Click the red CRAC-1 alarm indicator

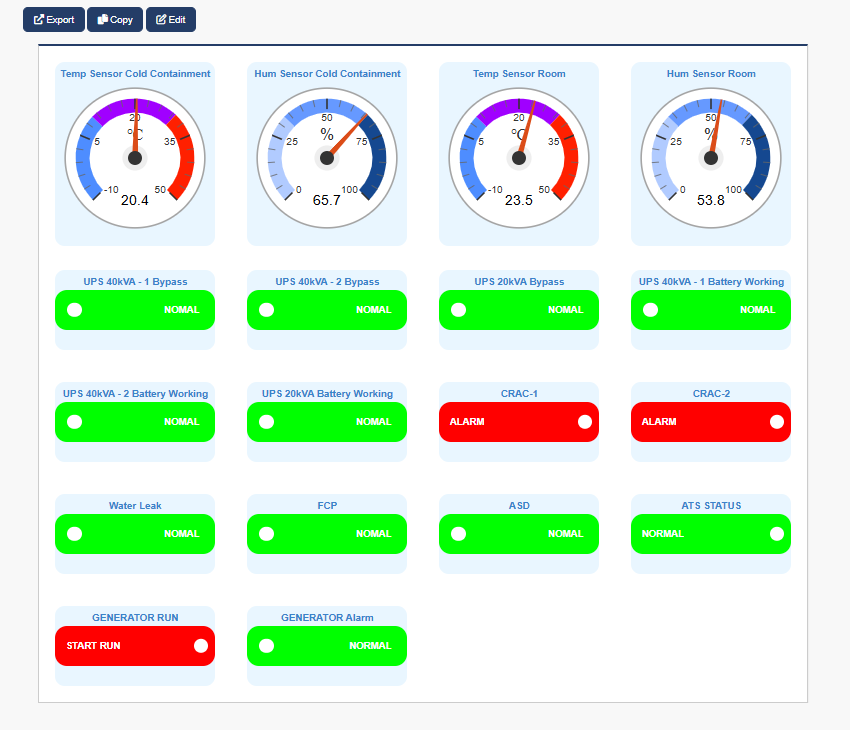(519, 422)
